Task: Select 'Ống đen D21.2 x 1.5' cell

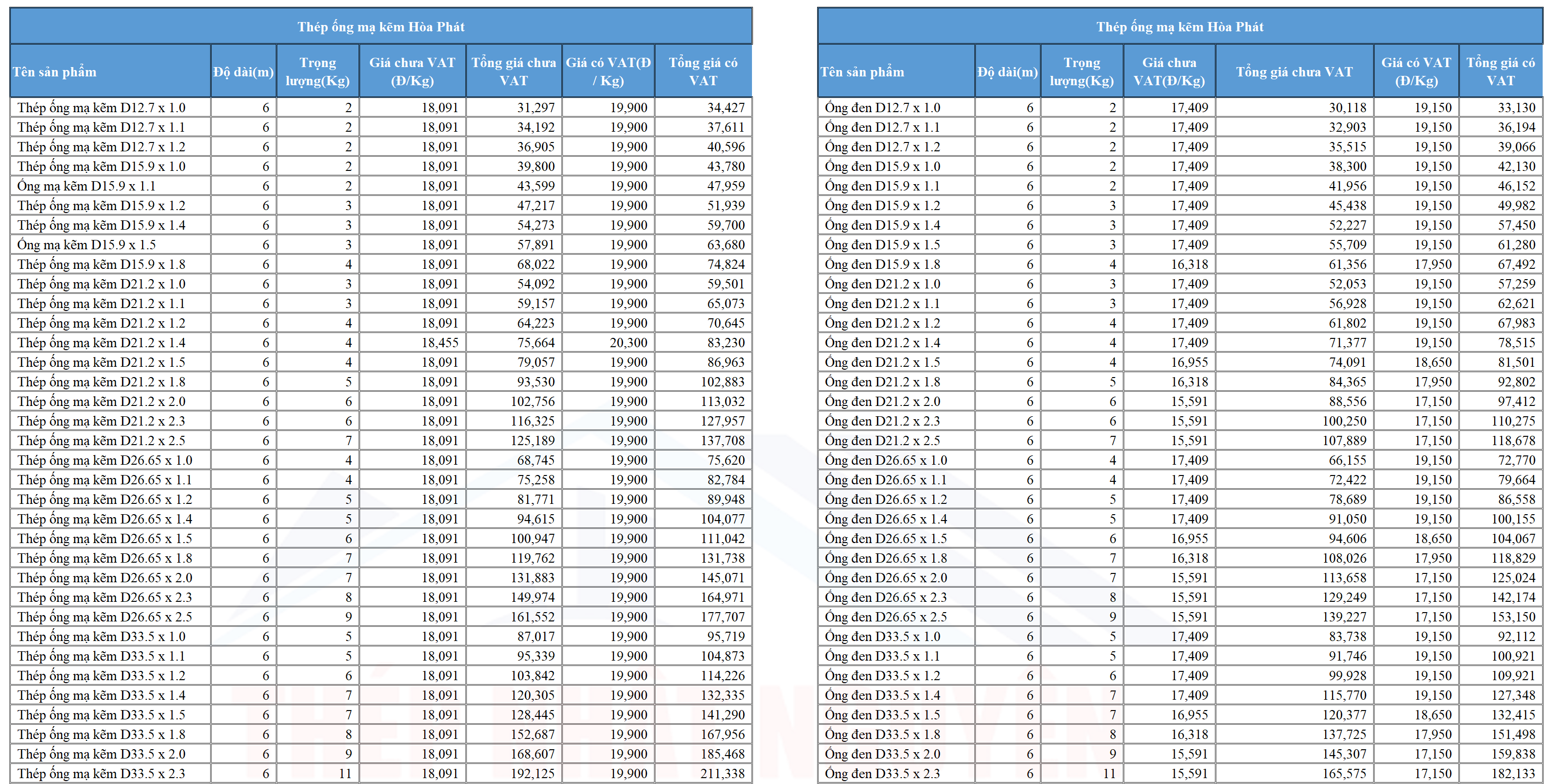Action: point(882,362)
